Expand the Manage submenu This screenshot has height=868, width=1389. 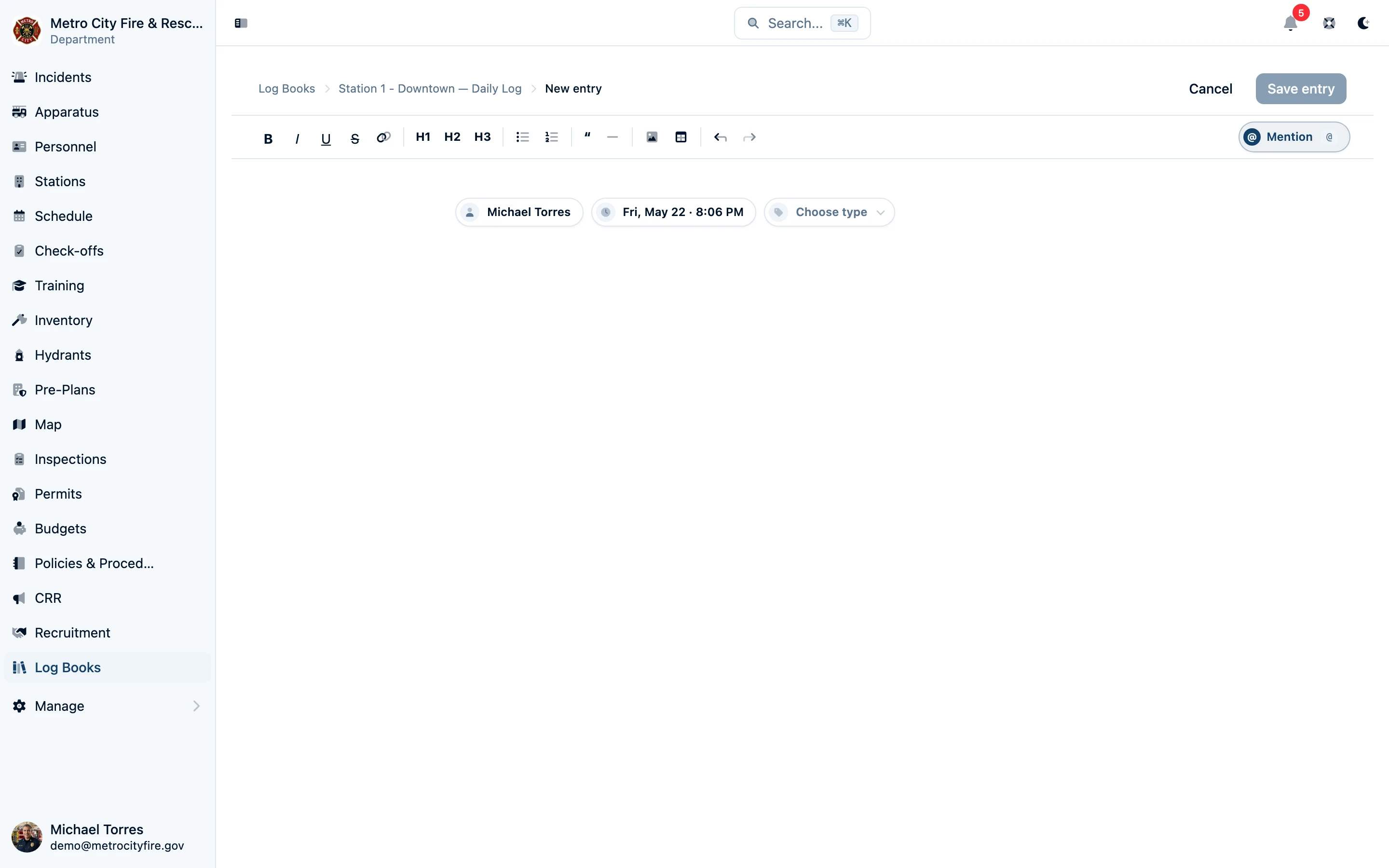[108, 706]
